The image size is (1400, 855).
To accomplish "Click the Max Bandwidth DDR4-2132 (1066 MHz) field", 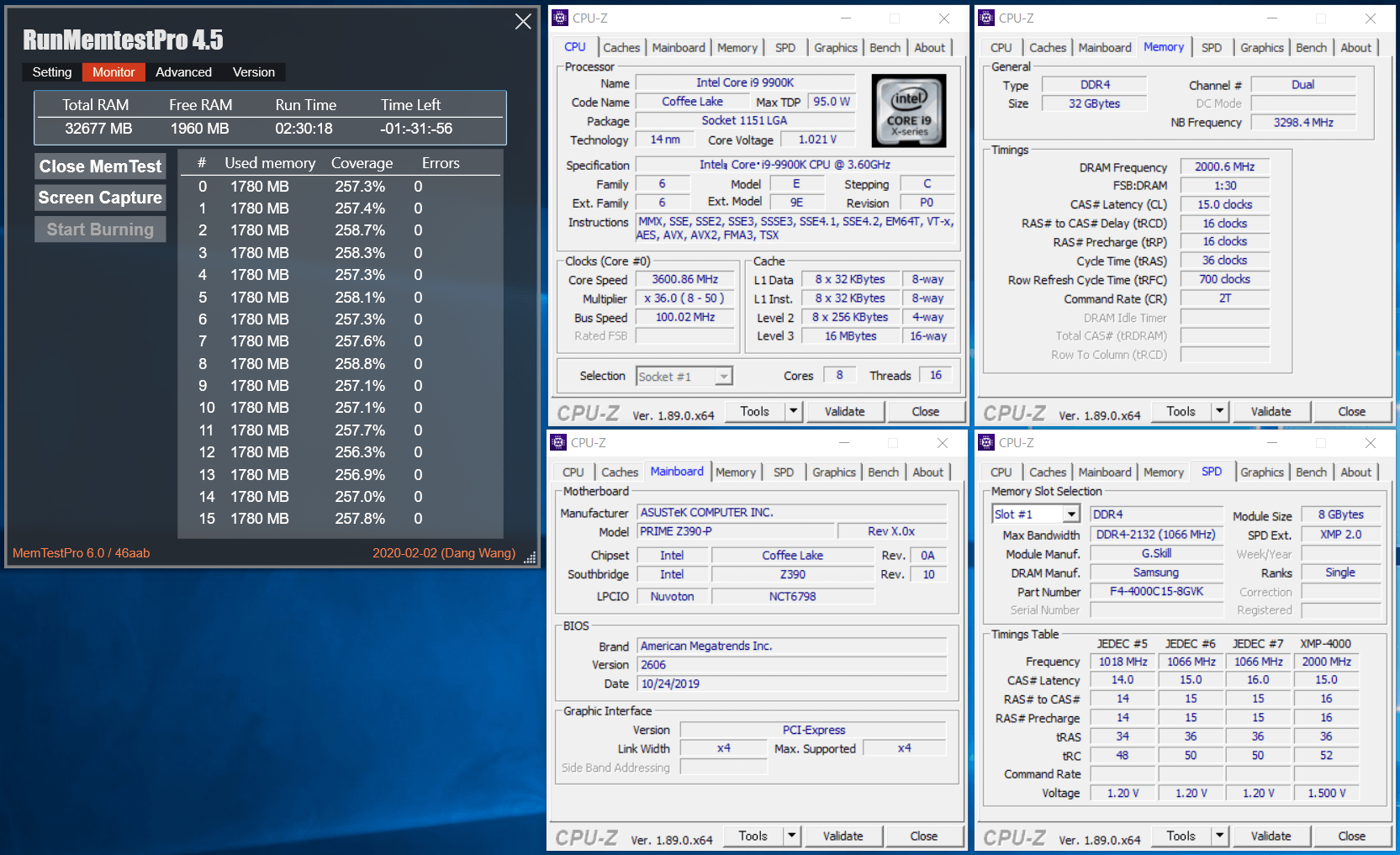I will (1156, 534).
